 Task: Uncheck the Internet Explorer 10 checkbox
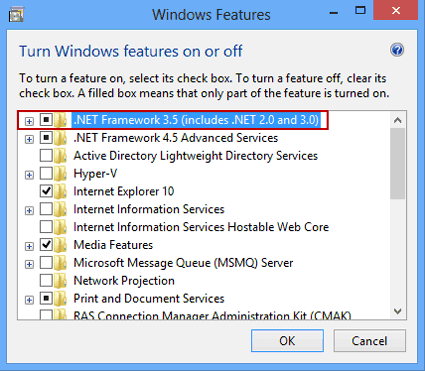tap(46, 191)
